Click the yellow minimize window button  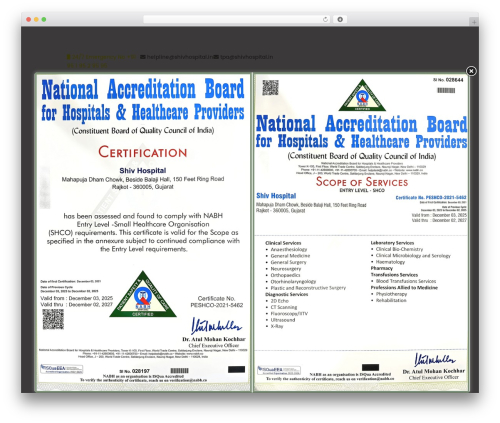pyautogui.click(x=36, y=19)
